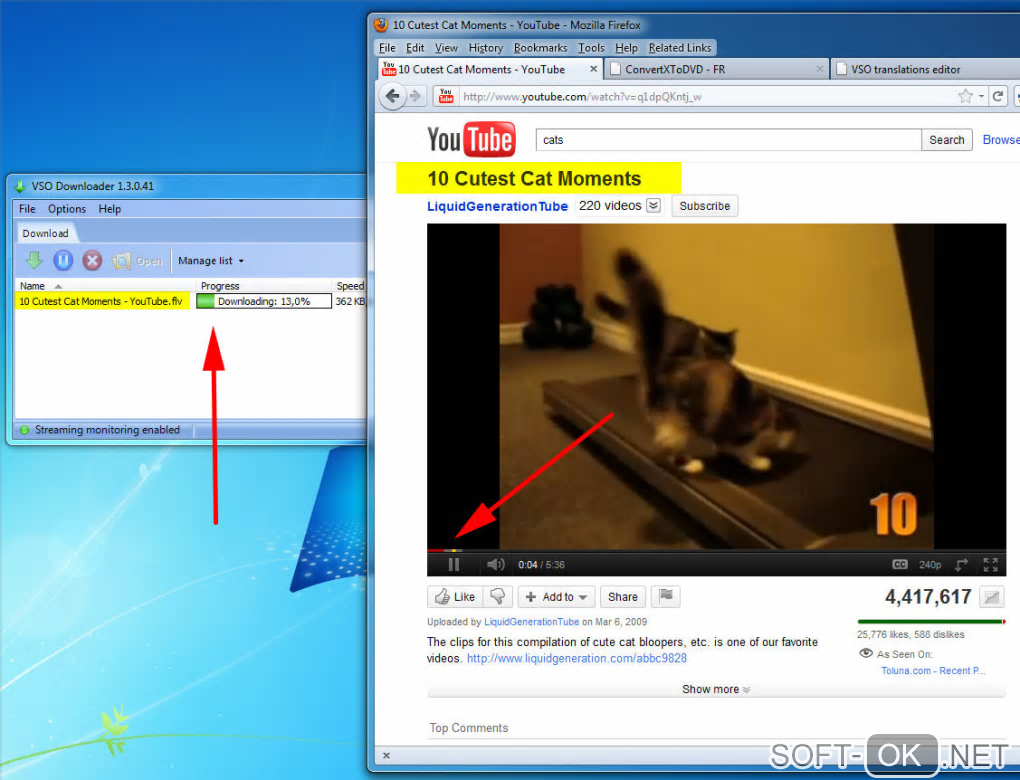Click the Downloading 13,0% progress bar
The width and height of the screenshot is (1020, 780).
pos(264,301)
